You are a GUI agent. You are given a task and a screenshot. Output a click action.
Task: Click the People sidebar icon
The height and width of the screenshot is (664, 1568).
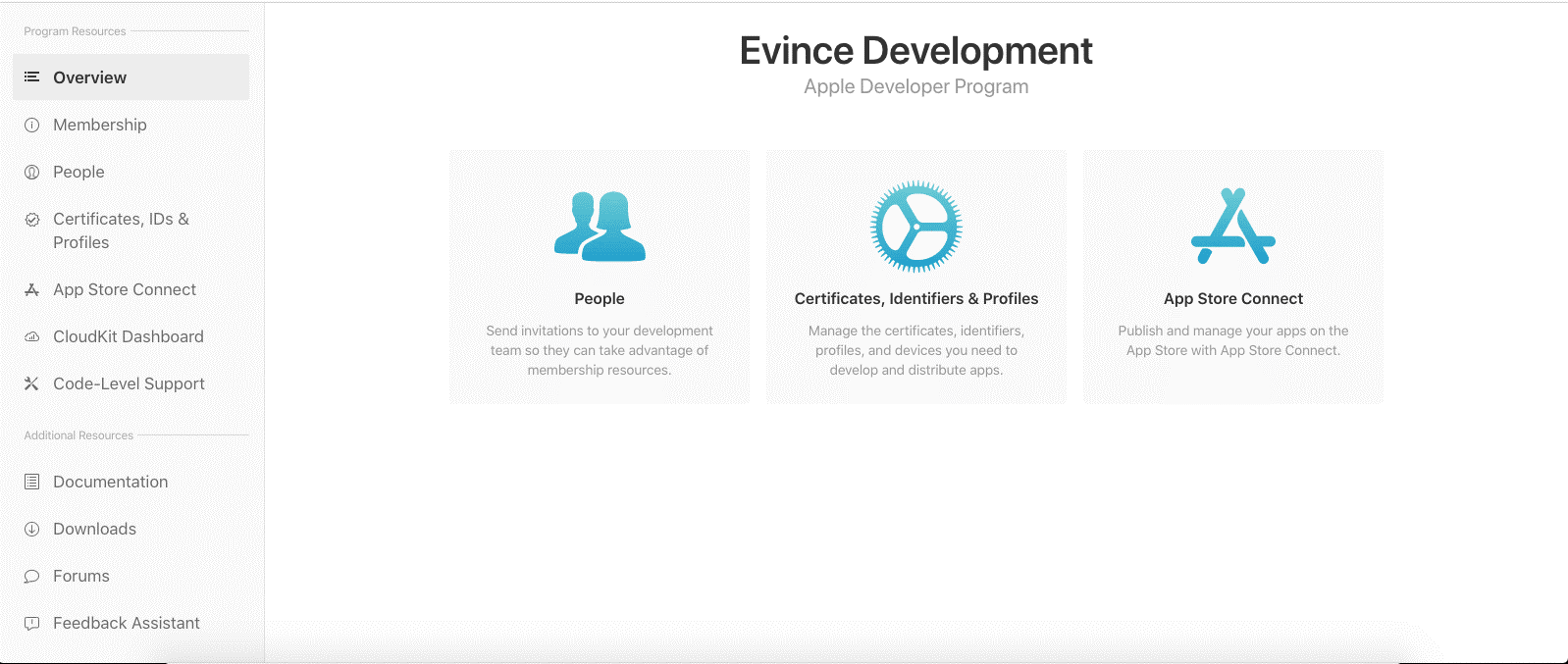pos(31,172)
